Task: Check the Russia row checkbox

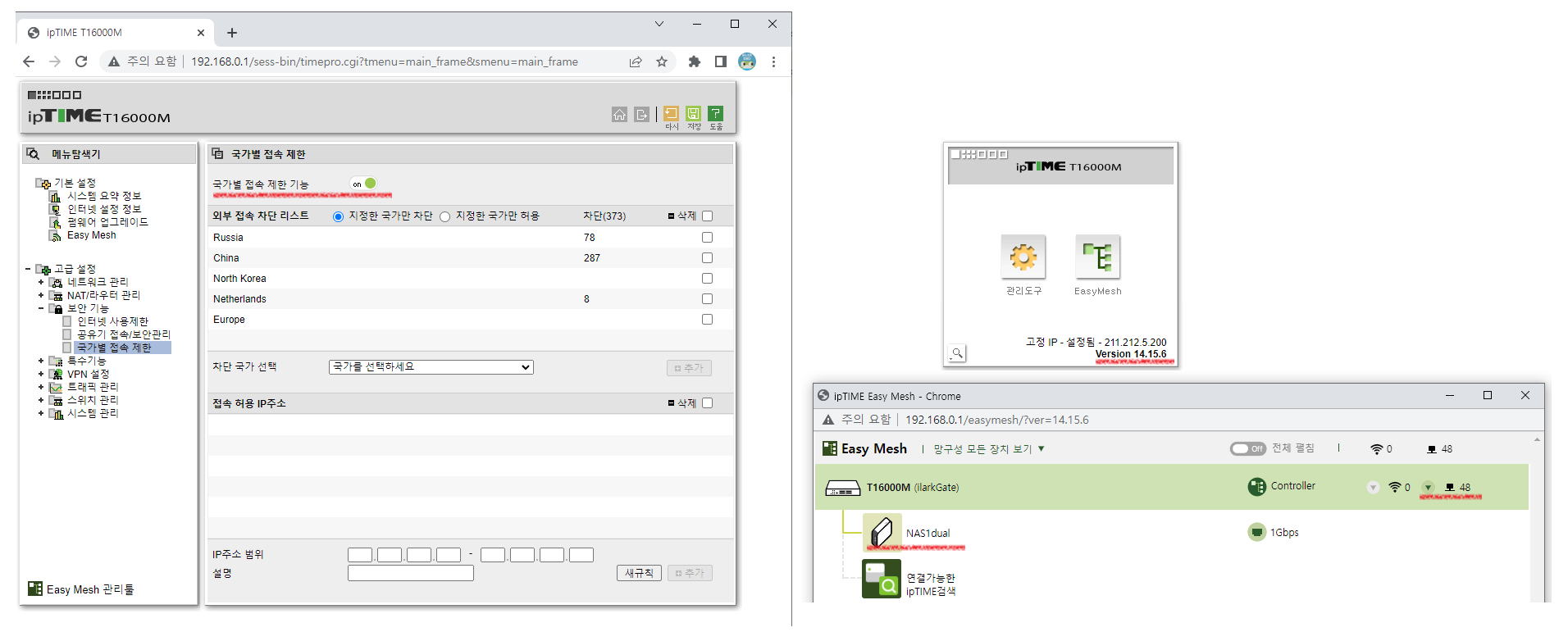Action: 707,238
